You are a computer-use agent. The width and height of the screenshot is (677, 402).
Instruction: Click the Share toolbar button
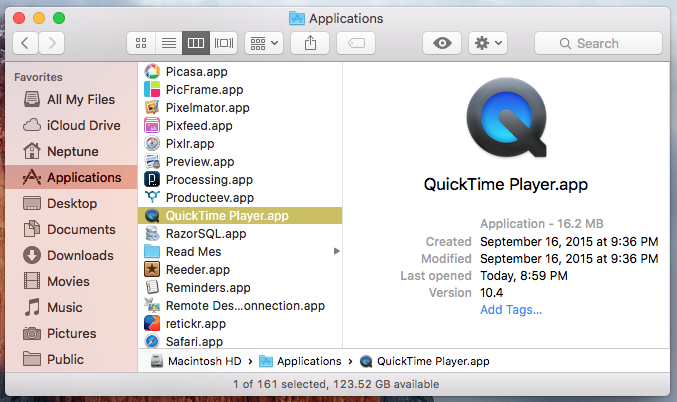pyautogui.click(x=310, y=43)
